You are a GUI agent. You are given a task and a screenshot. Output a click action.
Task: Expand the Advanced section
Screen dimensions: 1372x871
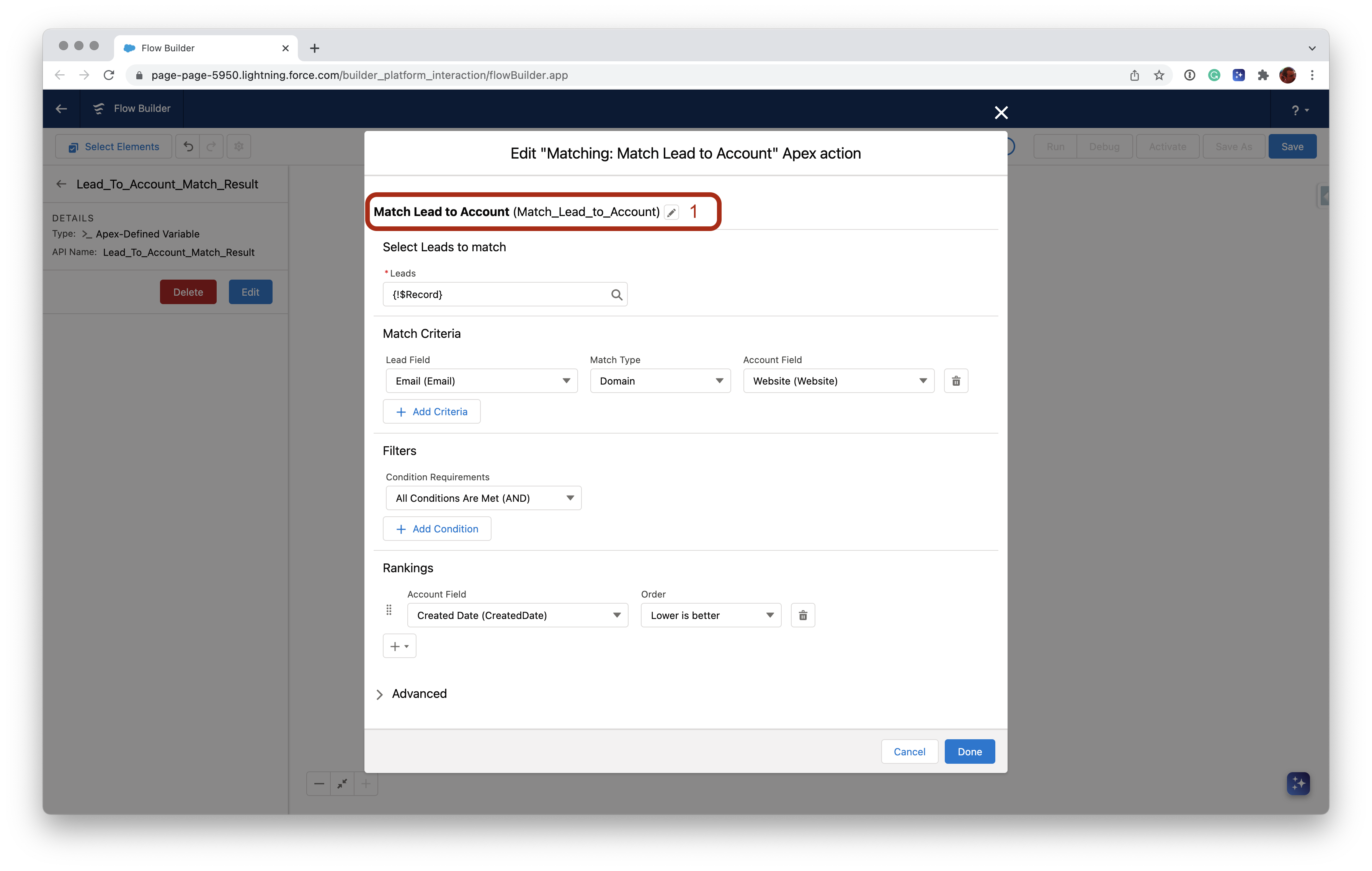412,694
